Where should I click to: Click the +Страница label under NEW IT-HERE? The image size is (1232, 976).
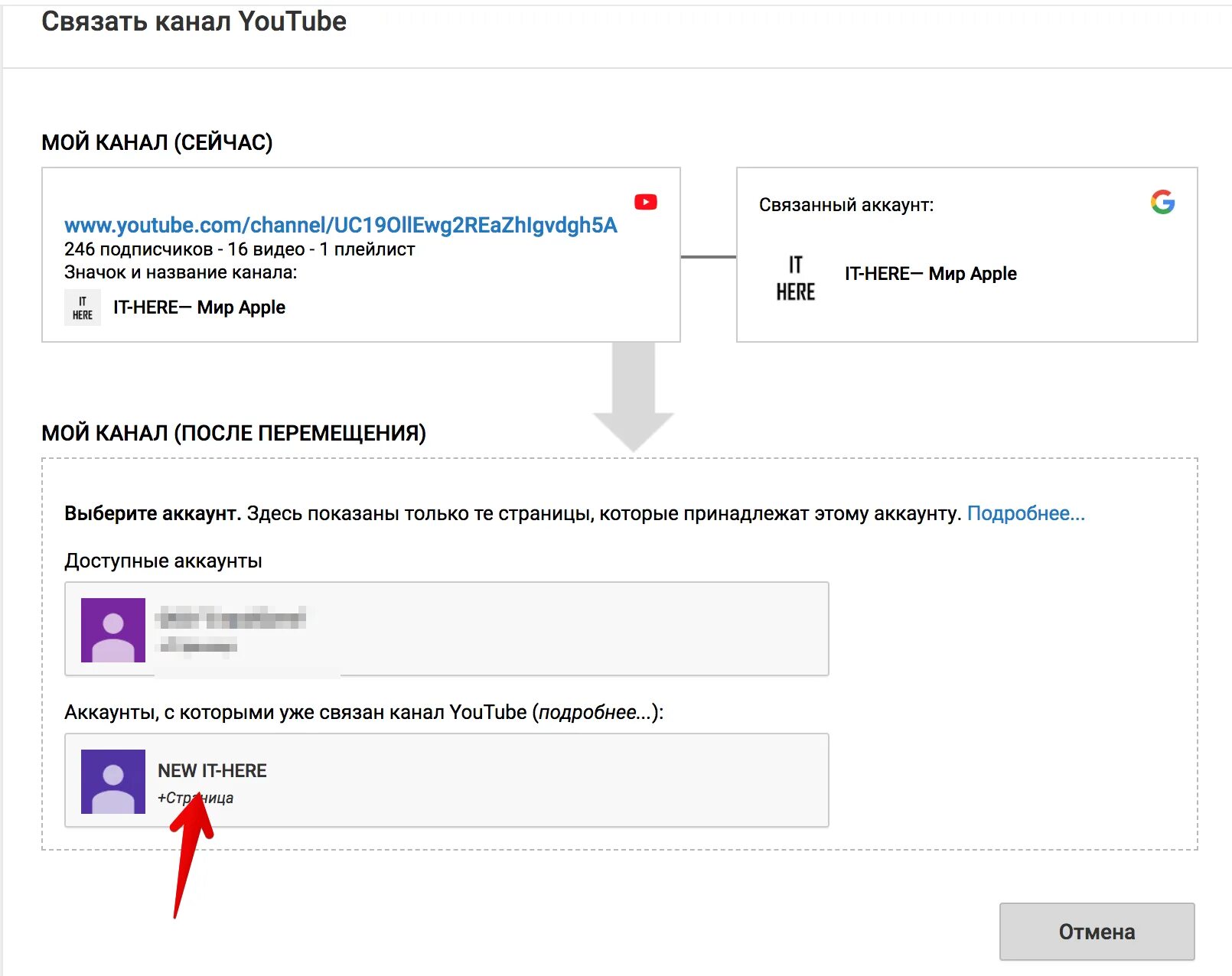click(195, 798)
